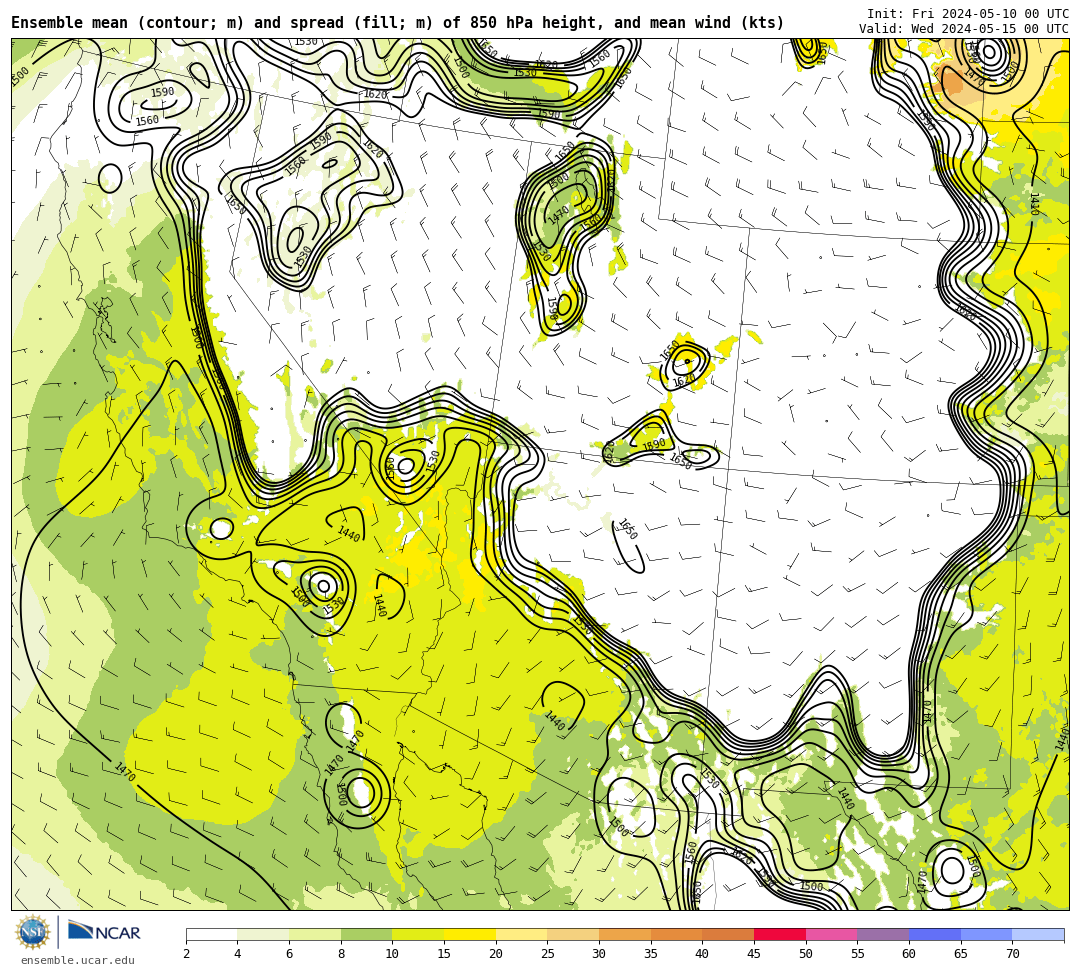Click the Valid: Wed 2024-05-15 00 UTC line
The image size is (1080, 973).
click(x=964, y=29)
